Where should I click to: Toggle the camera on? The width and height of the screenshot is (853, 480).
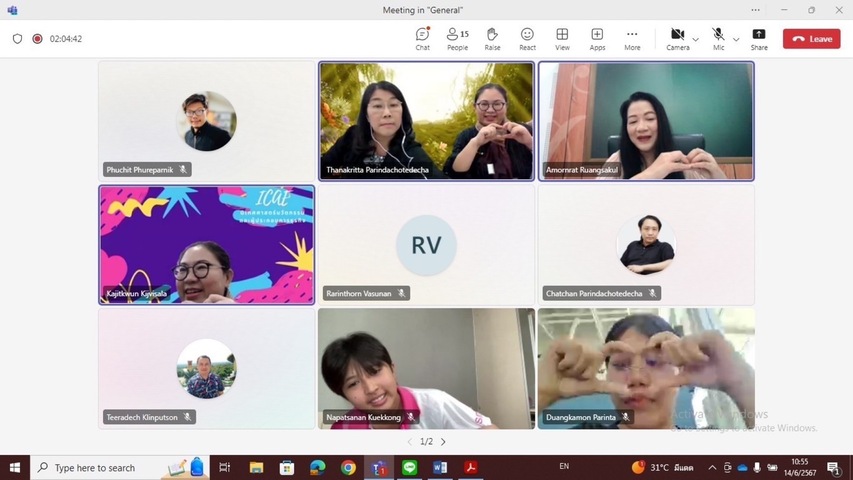click(677, 38)
